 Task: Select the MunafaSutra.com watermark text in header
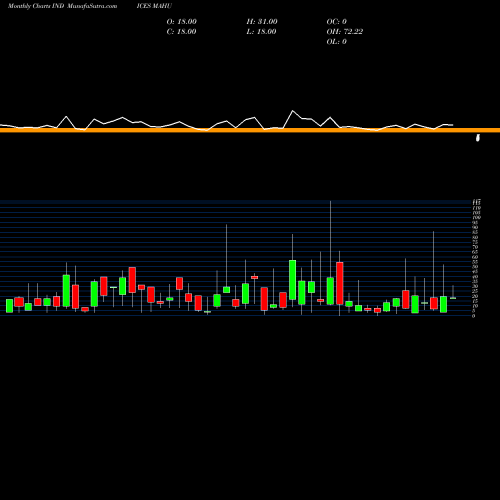tap(92, 6)
